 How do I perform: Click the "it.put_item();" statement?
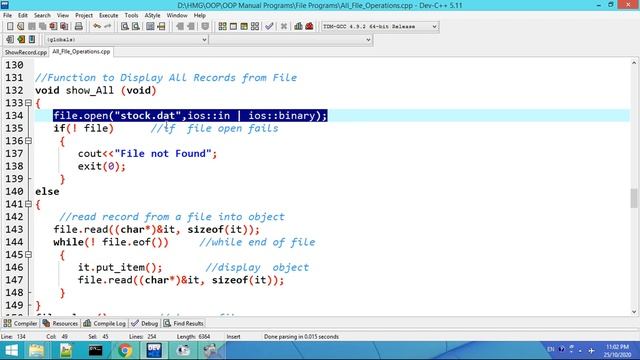click(120, 267)
